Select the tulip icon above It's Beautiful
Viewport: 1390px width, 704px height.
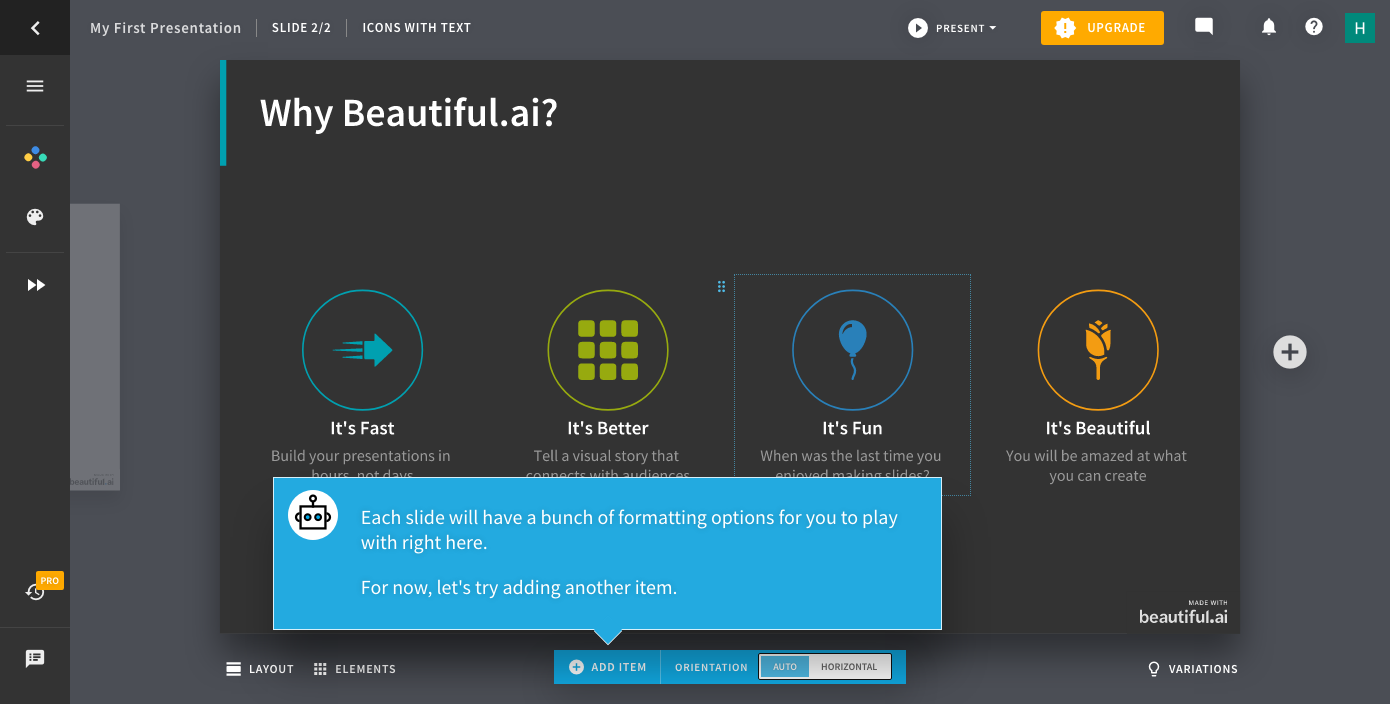click(1098, 350)
